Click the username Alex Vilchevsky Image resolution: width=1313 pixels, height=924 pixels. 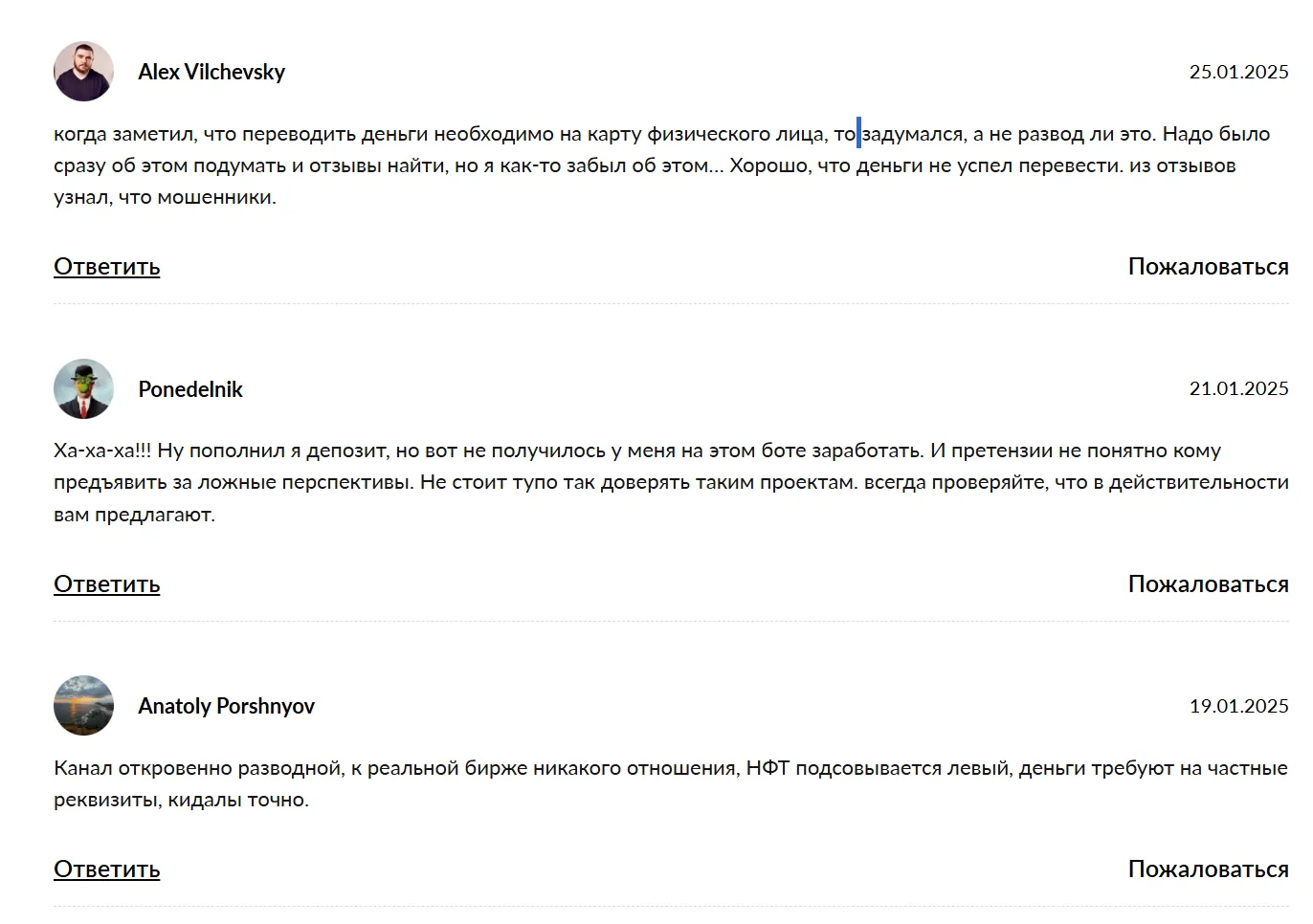pos(211,72)
